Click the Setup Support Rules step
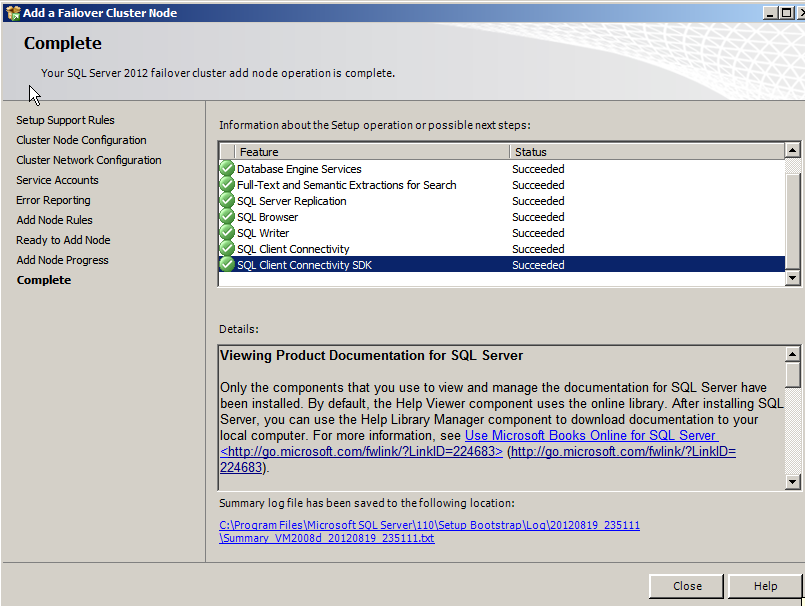The width and height of the screenshot is (805, 606). (65, 120)
